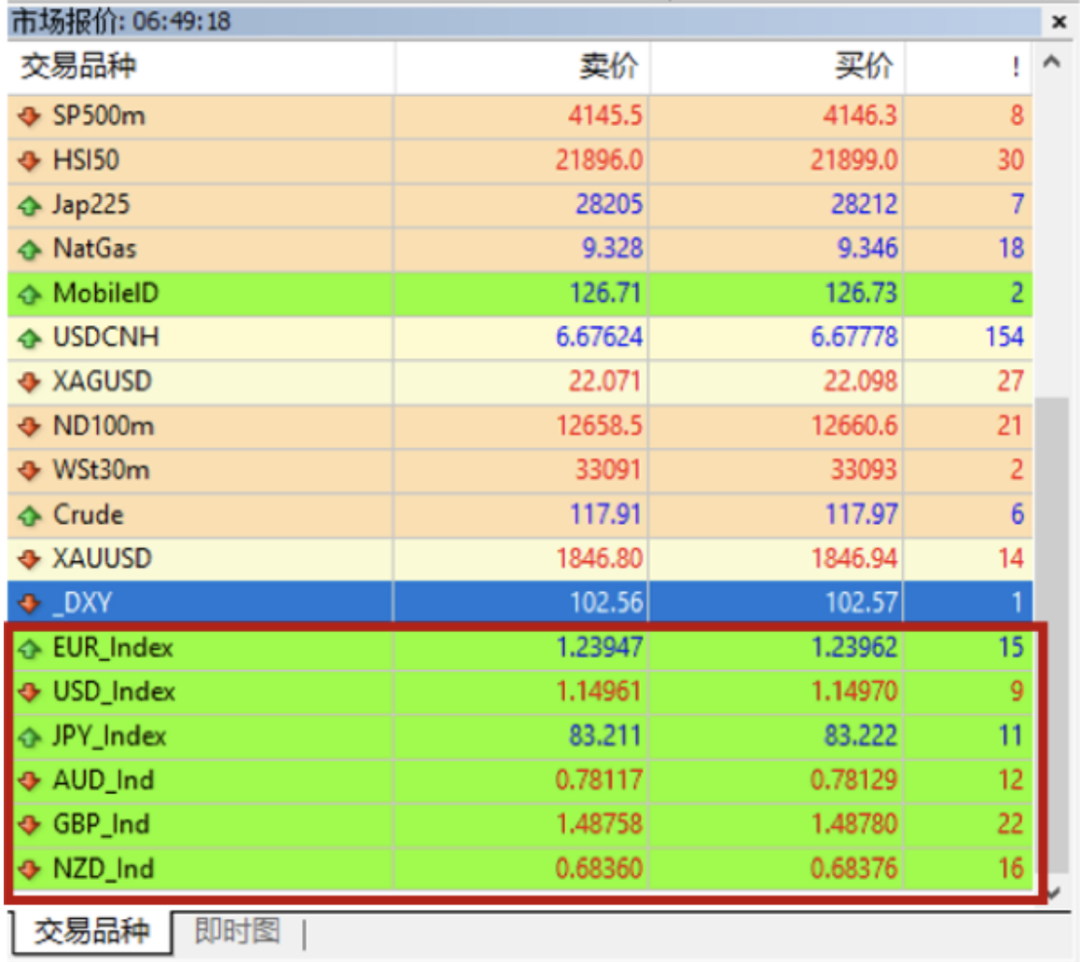Click the down arrow icon beside SP500m
Viewport: 1080px width, 962px height.
[x=30, y=116]
